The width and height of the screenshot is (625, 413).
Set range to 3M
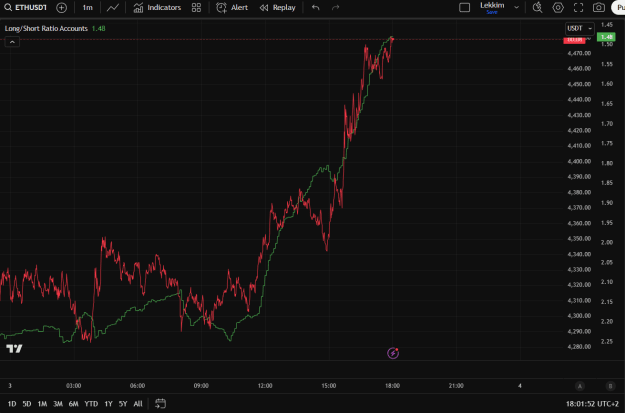pos(58,404)
